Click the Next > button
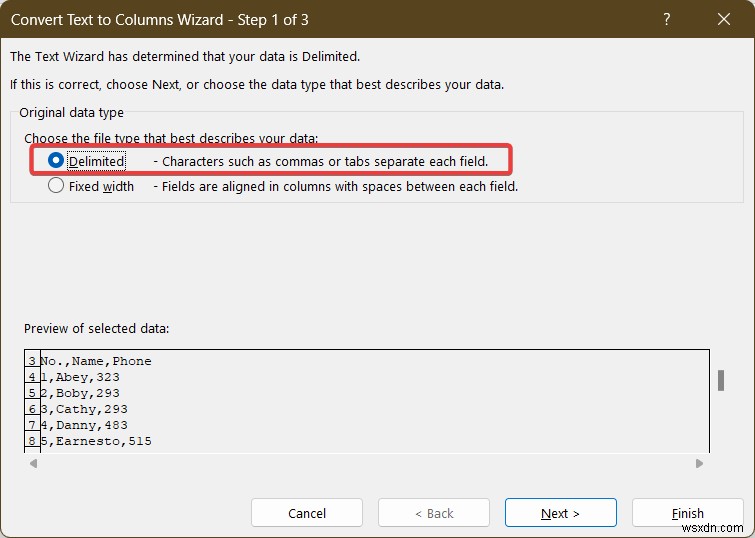The image size is (755, 538). click(x=560, y=513)
